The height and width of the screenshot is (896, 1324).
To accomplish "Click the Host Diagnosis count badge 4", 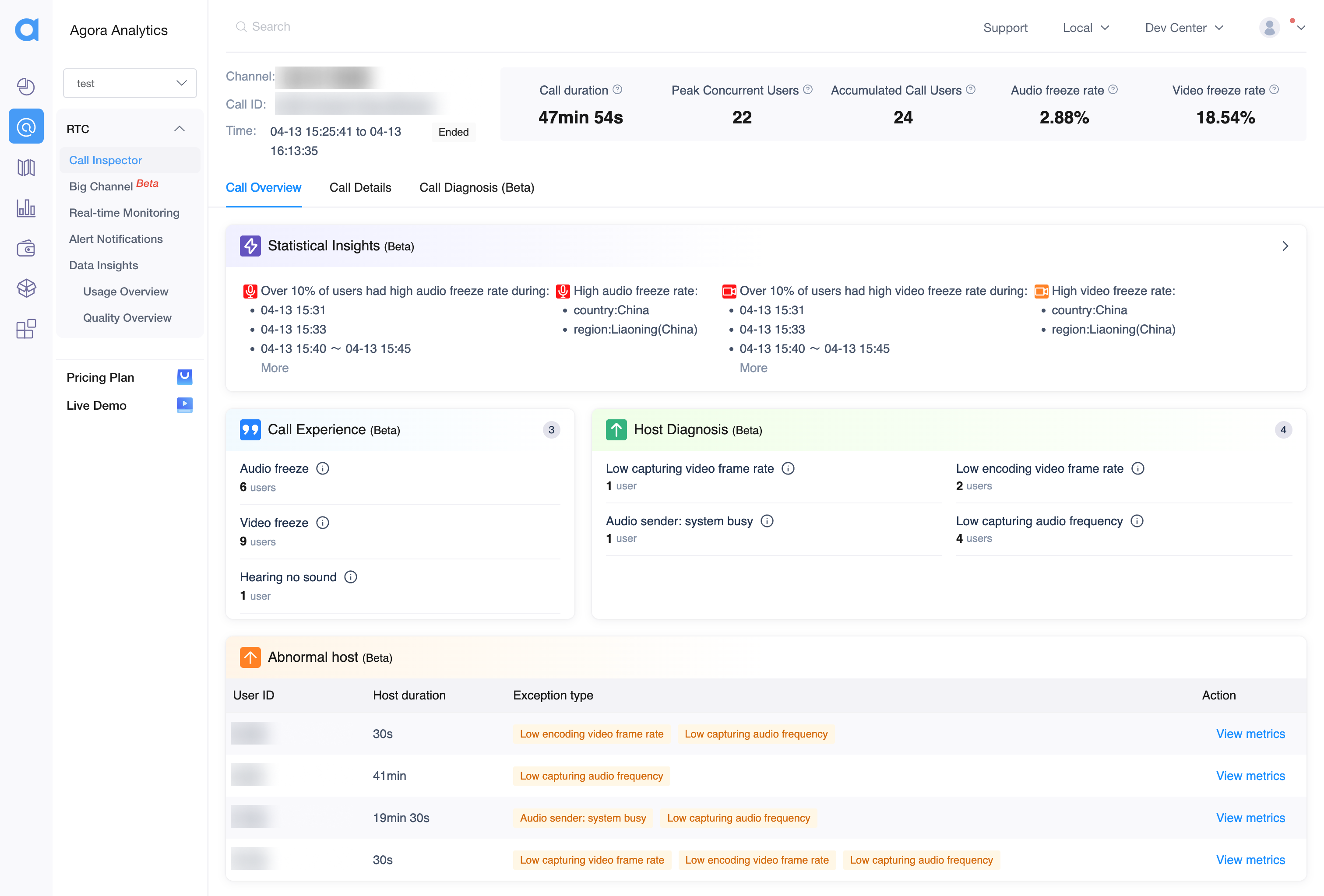I will pos(1283,429).
